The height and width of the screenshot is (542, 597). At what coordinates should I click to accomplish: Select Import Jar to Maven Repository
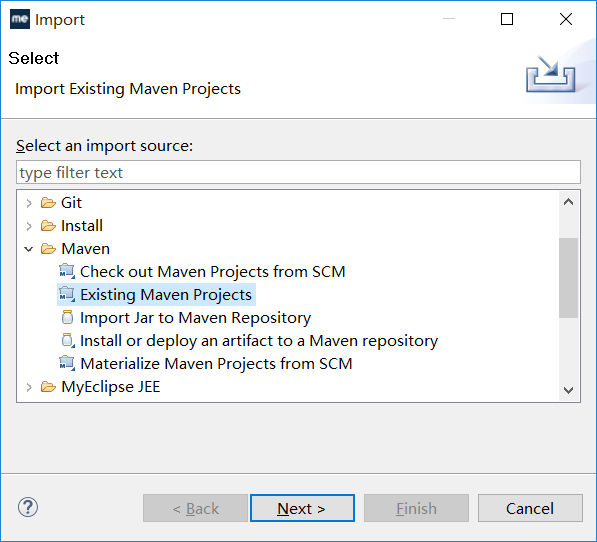click(x=195, y=318)
